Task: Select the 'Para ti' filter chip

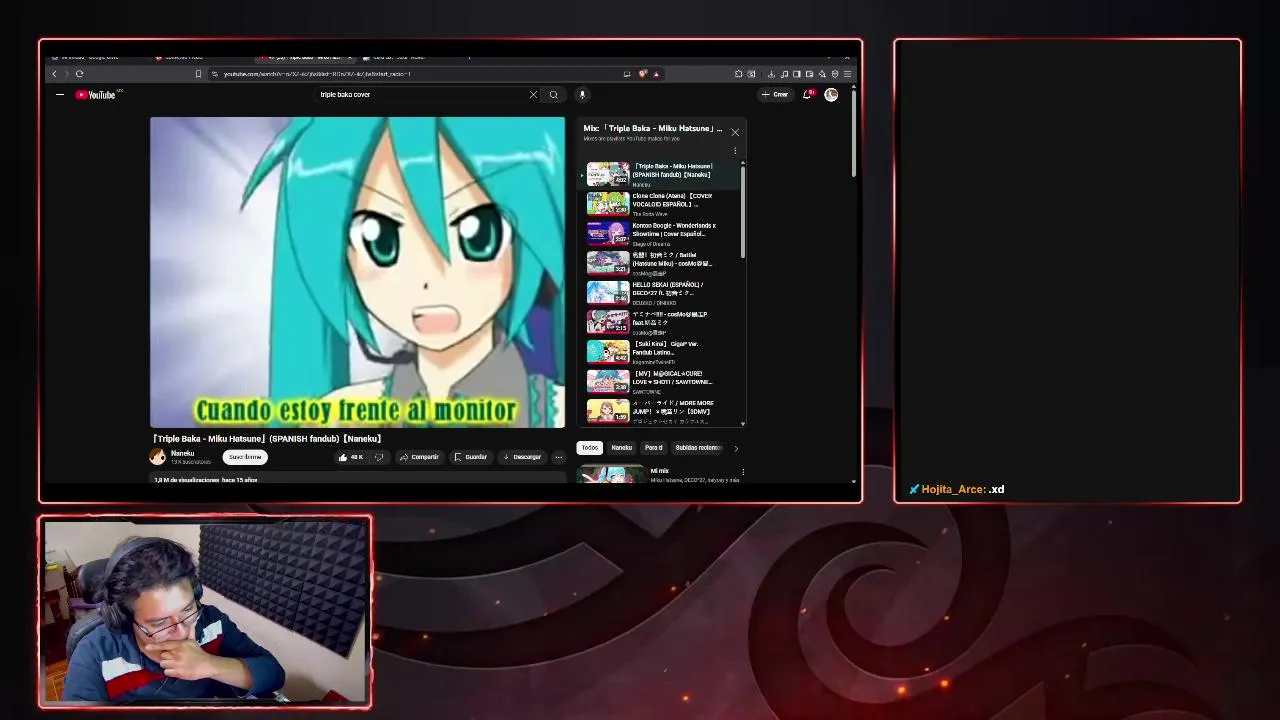Action: (654, 448)
